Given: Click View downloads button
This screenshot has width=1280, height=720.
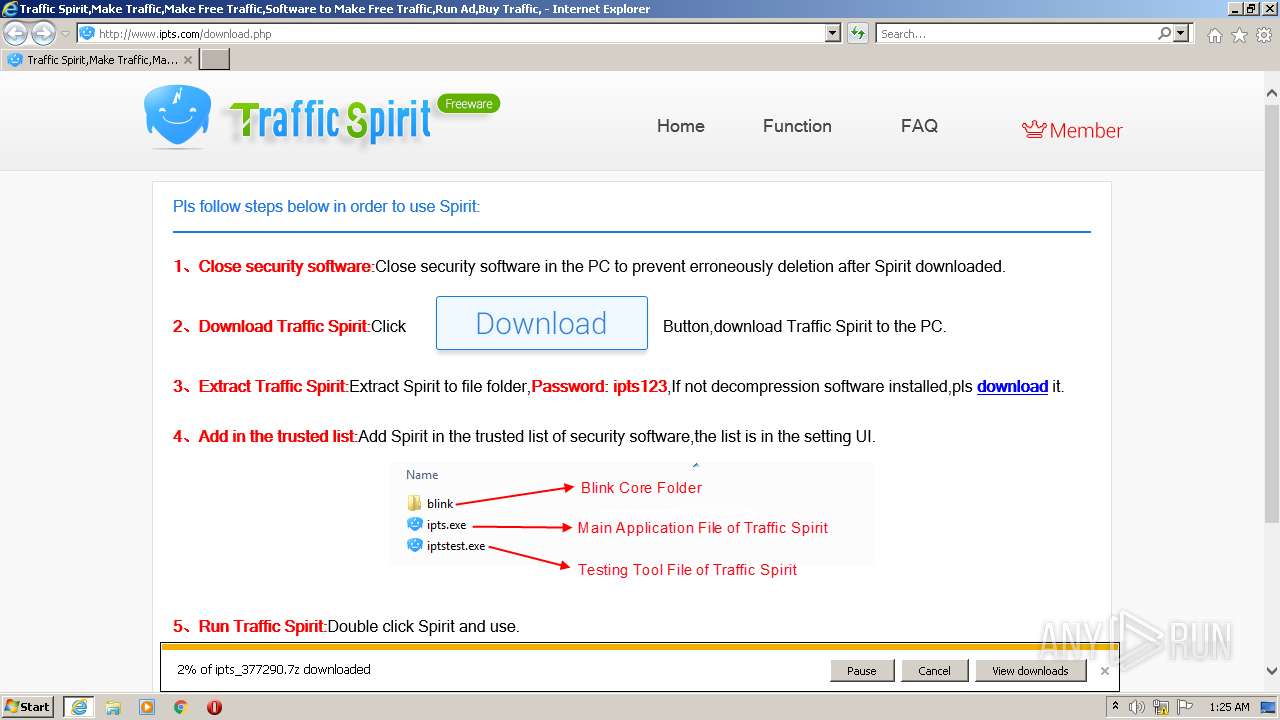Looking at the screenshot, I should [1030, 671].
